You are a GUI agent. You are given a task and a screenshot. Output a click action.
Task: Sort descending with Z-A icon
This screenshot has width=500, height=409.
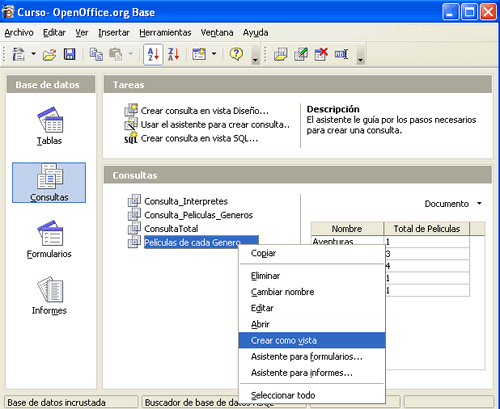[x=173, y=54]
